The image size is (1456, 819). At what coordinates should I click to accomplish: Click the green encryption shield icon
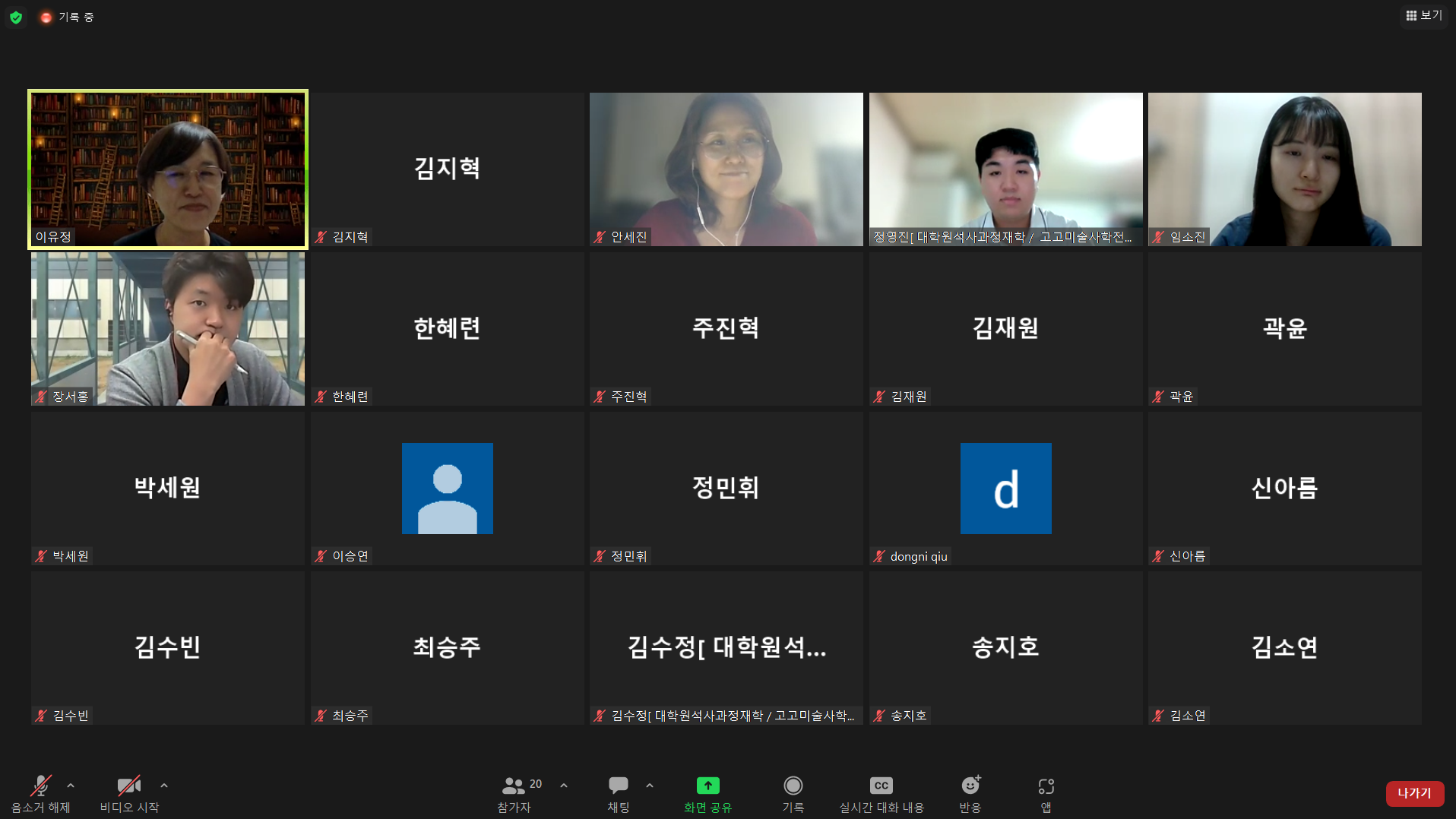(x=16, y=17)
